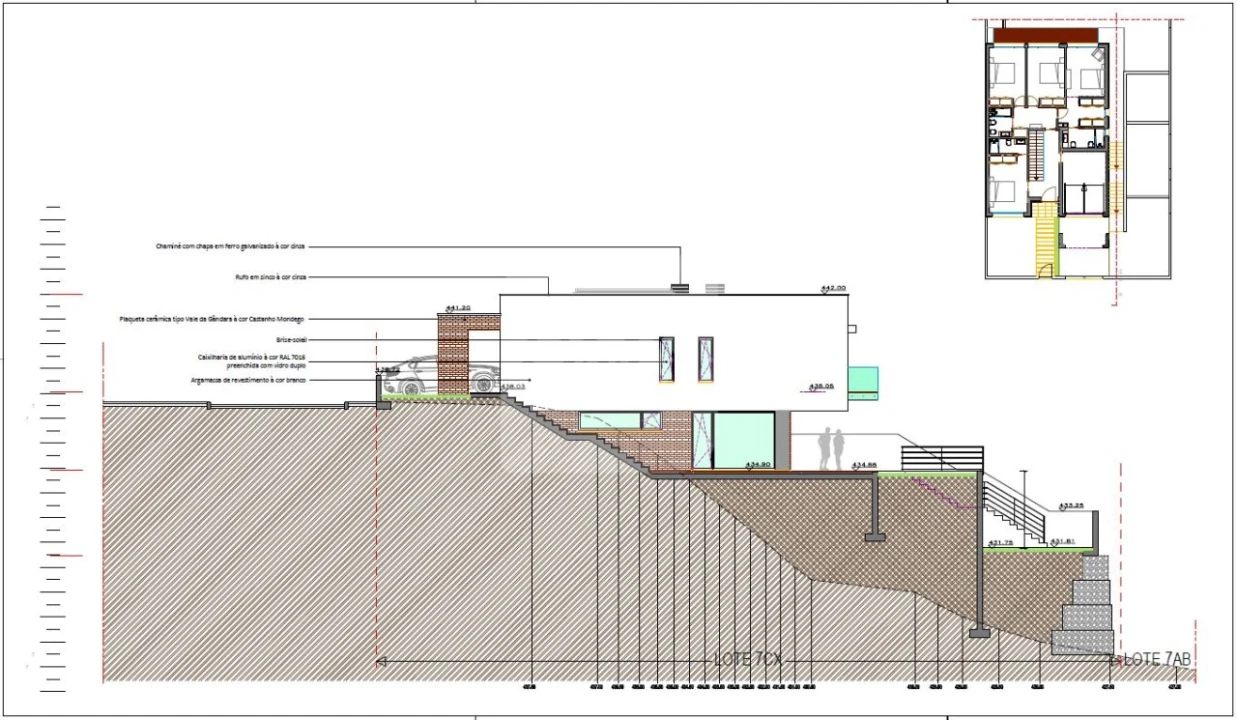Click the 'Brise-soleil' annotation label
This screenshot has height=720, width=1237.
(291, 340)
